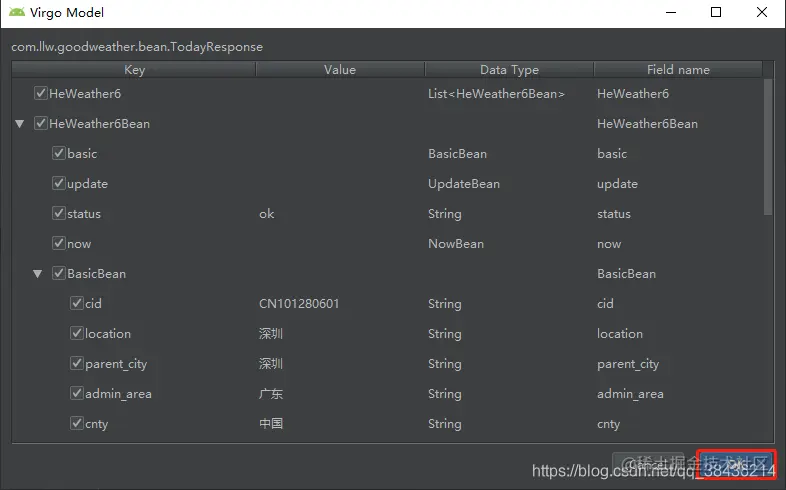The height and width of the screenshot is (490, 786).
Task: Edit the status field name cell
Action: coord(614,214)
